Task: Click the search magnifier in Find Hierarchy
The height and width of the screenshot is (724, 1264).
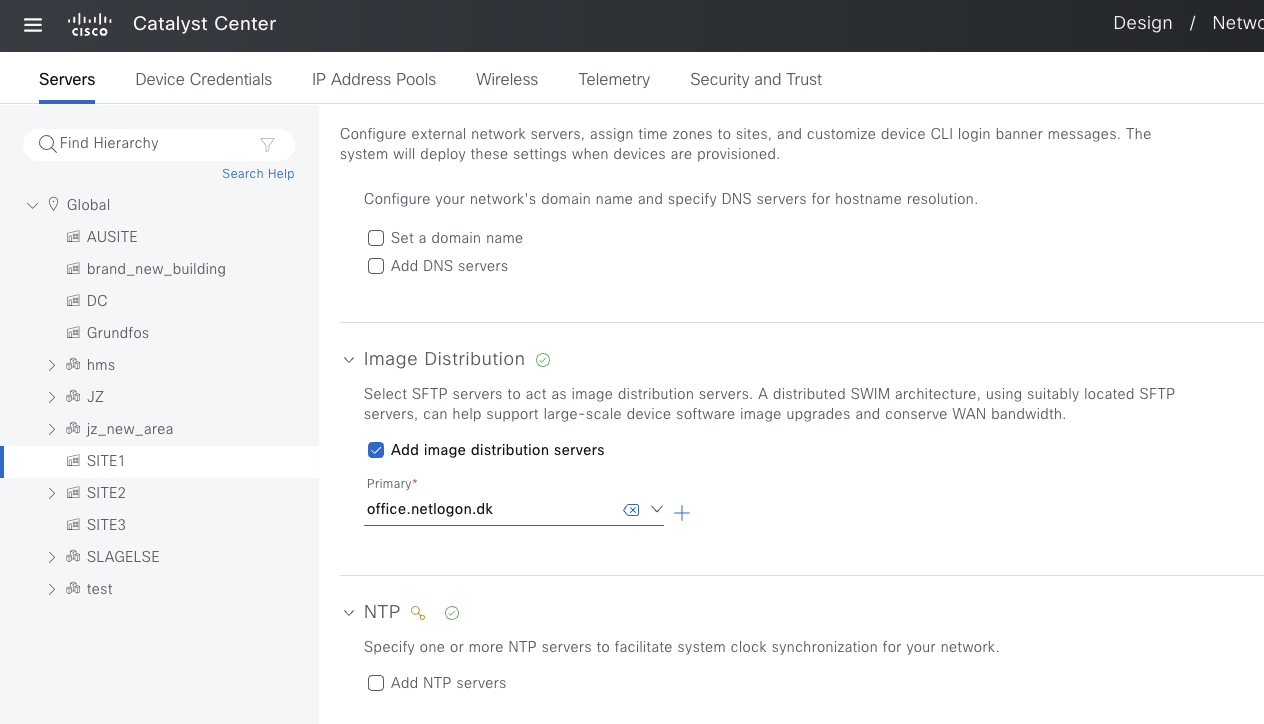Action: 47,143
